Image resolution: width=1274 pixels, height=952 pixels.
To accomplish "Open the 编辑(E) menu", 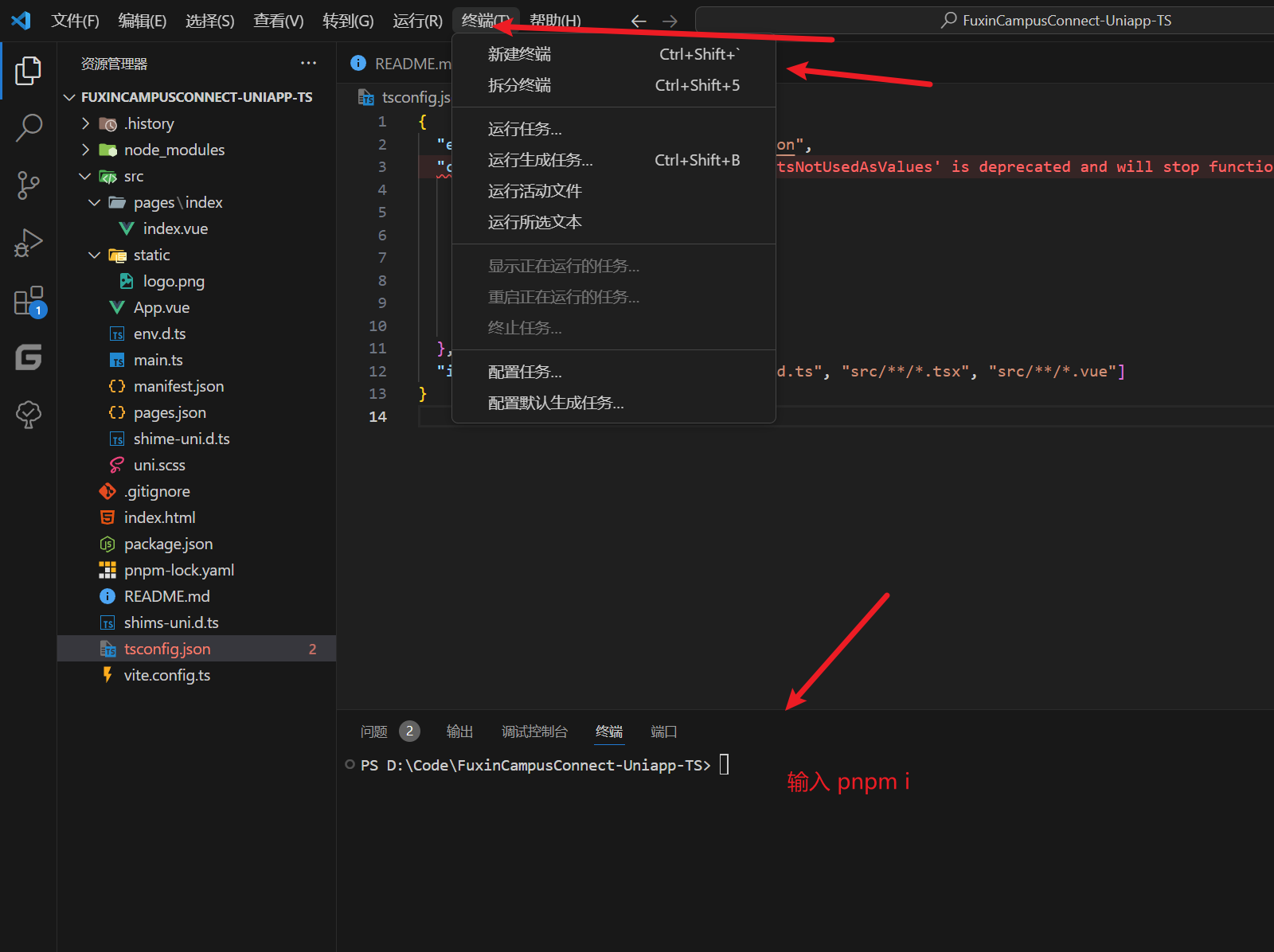I will point(143,21).
